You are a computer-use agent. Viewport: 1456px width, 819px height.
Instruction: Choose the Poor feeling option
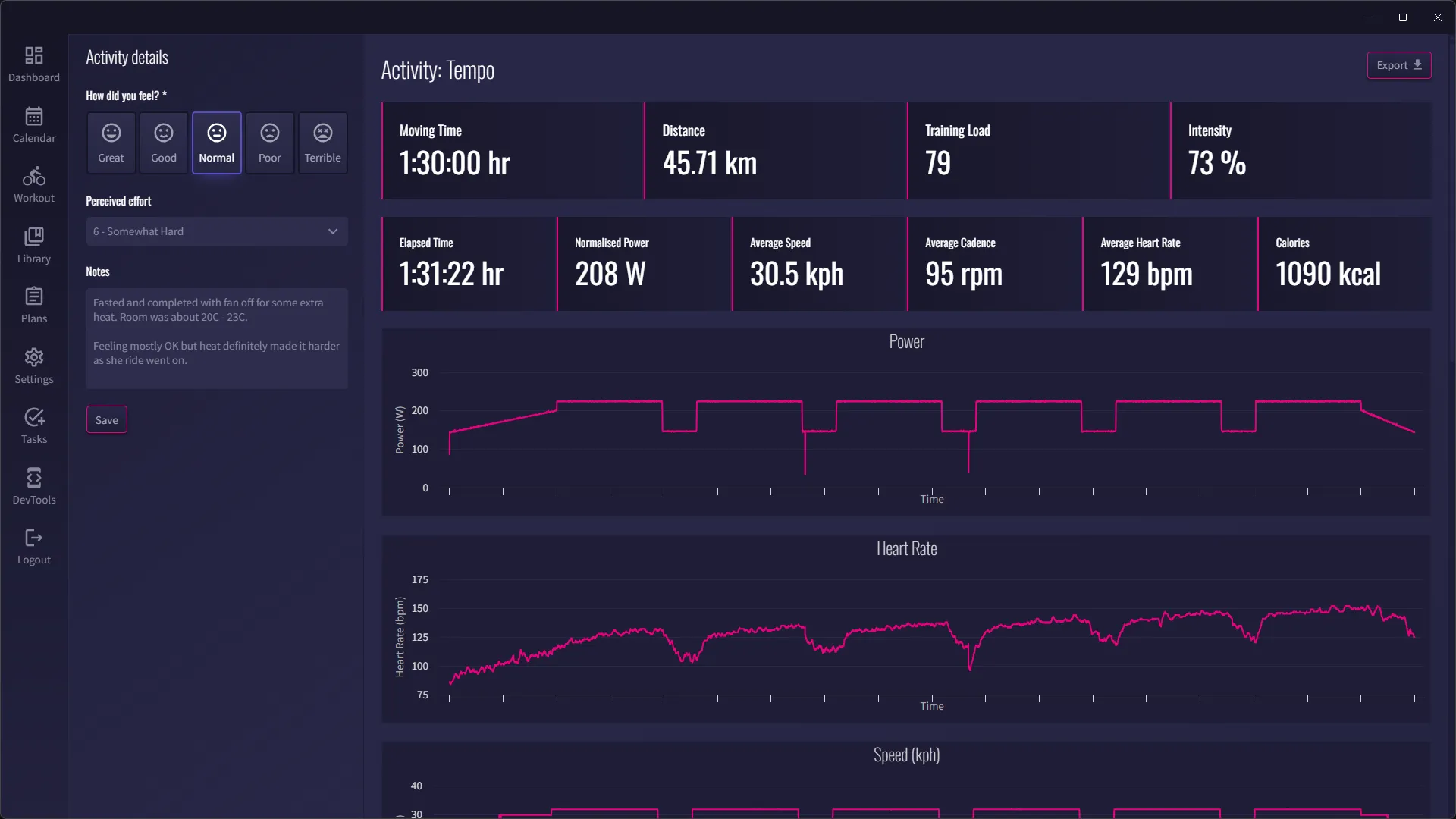pyautogui.click(x=270, y=143)
